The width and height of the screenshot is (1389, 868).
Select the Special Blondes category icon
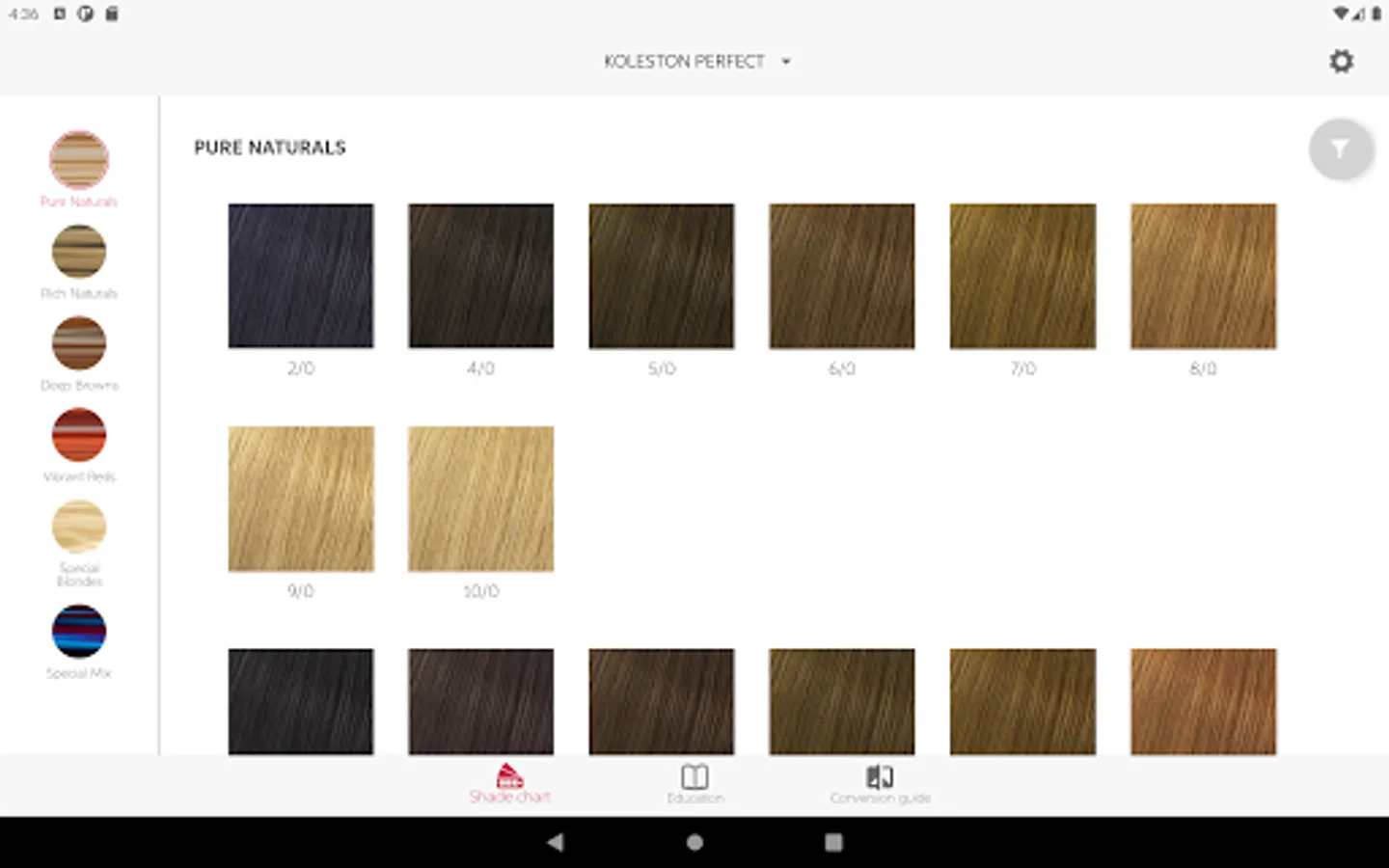pos(79,527)
